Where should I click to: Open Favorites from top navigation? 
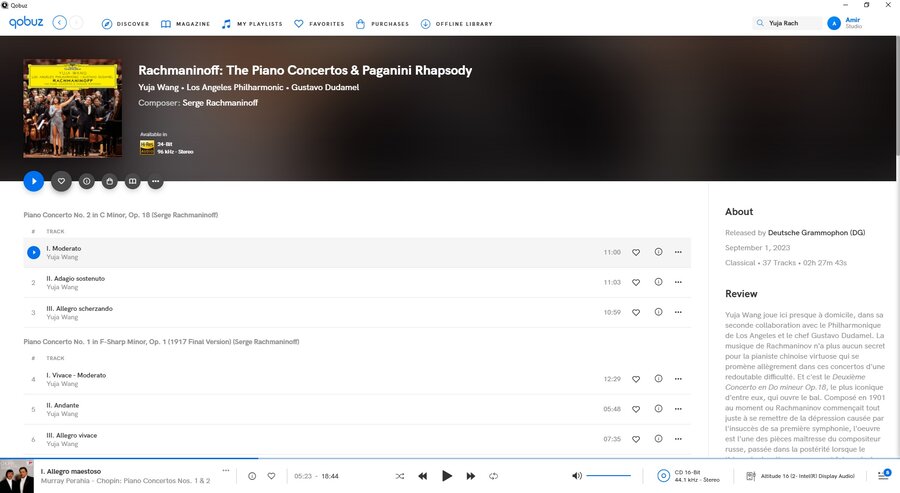click(319, 24)
